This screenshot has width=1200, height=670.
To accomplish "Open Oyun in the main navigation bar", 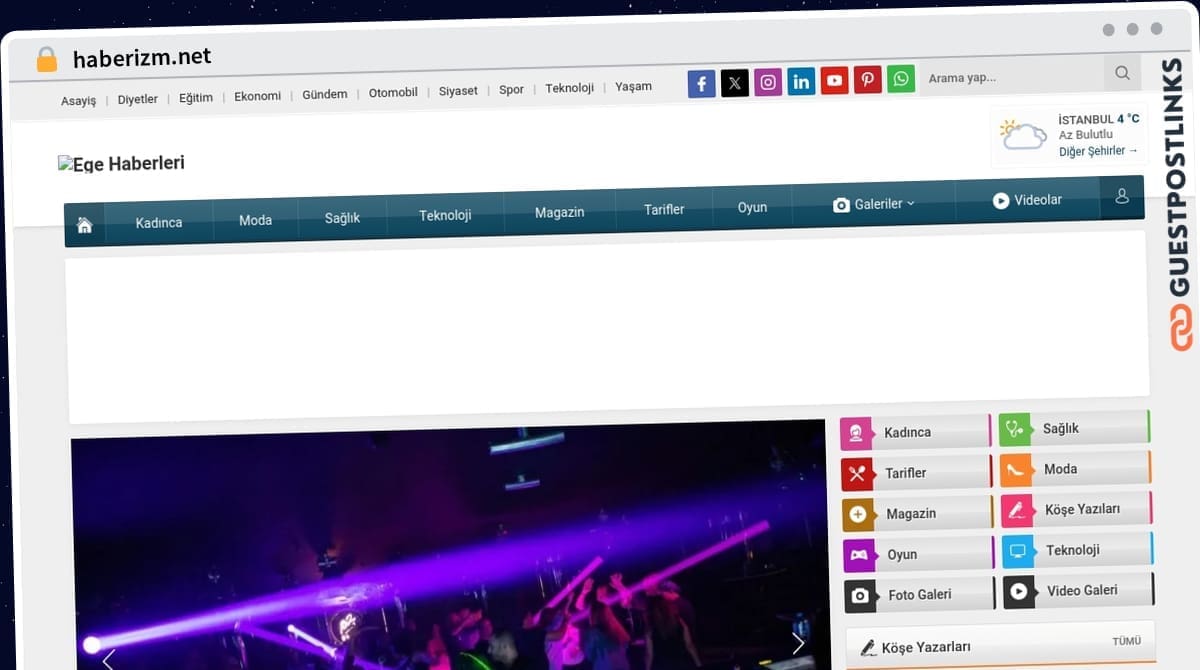I will (x=752, y=207).
